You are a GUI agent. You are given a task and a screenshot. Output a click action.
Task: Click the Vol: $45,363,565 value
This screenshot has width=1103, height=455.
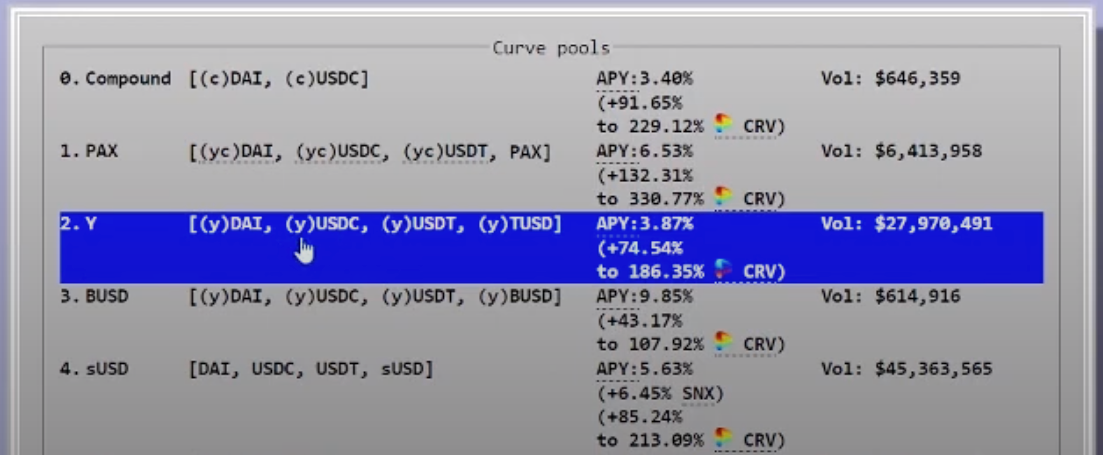907,369
